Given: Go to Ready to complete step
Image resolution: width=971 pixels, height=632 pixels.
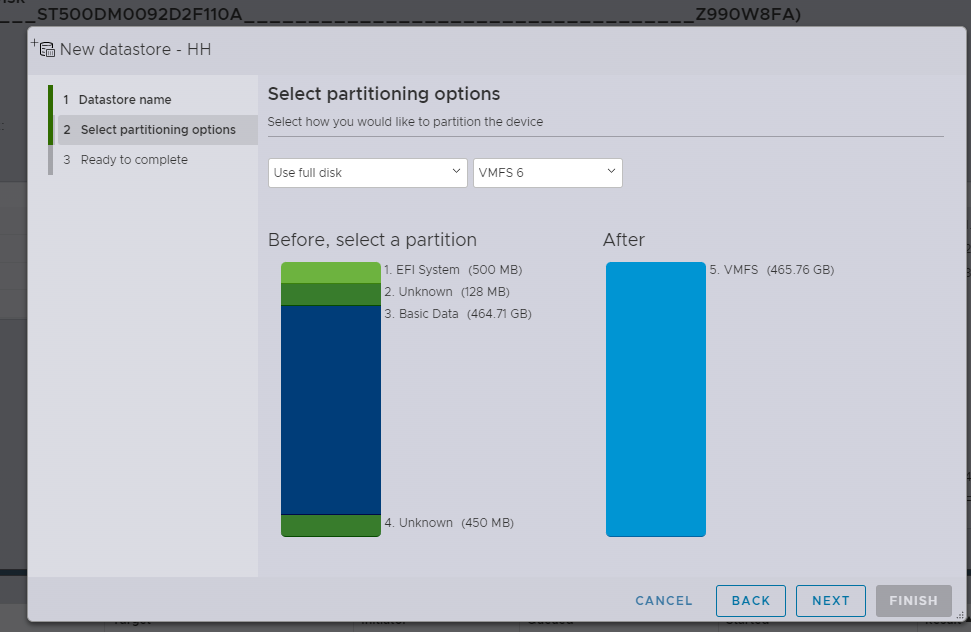Looking at the screenshot, I should click(x=134, y=160).
